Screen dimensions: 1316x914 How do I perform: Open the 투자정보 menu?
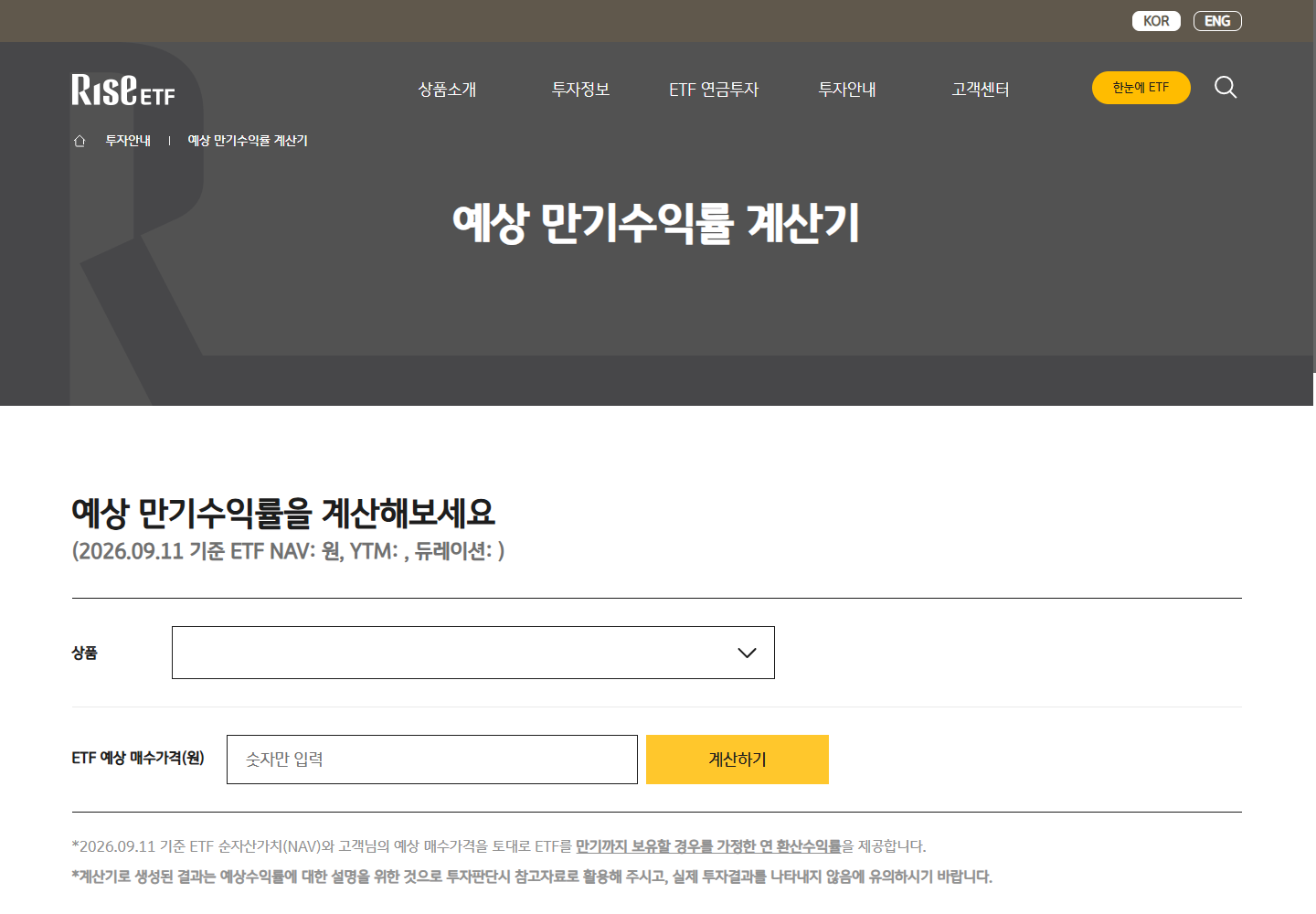(580, 90)
